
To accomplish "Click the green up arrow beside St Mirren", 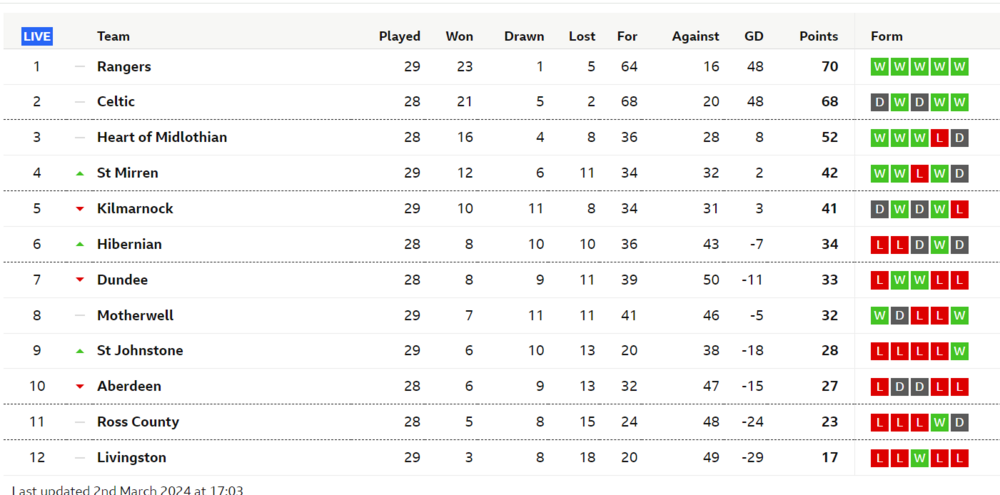I will (80, 174).
